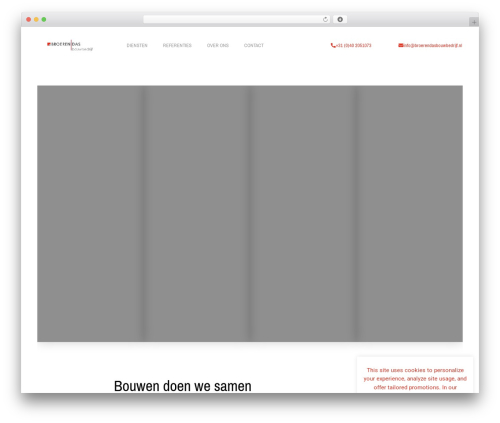Click the green maximize window button

(44, 20)
